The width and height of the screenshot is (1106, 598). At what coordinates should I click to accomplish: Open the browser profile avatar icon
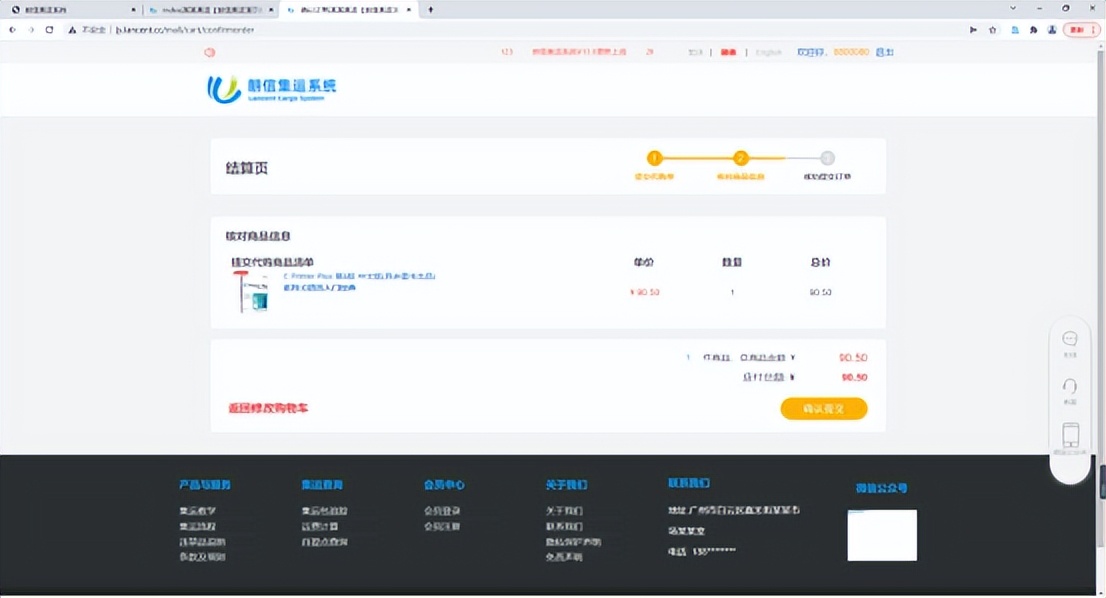point(1052,30)
